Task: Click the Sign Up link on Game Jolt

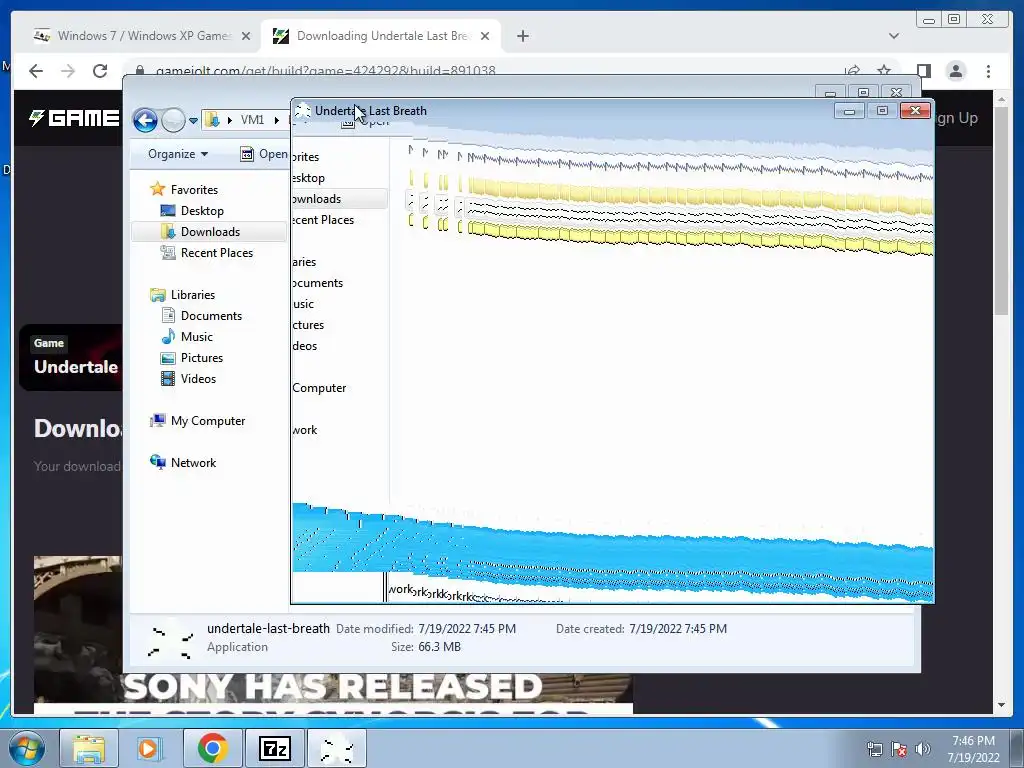Action: pos(957,118)
